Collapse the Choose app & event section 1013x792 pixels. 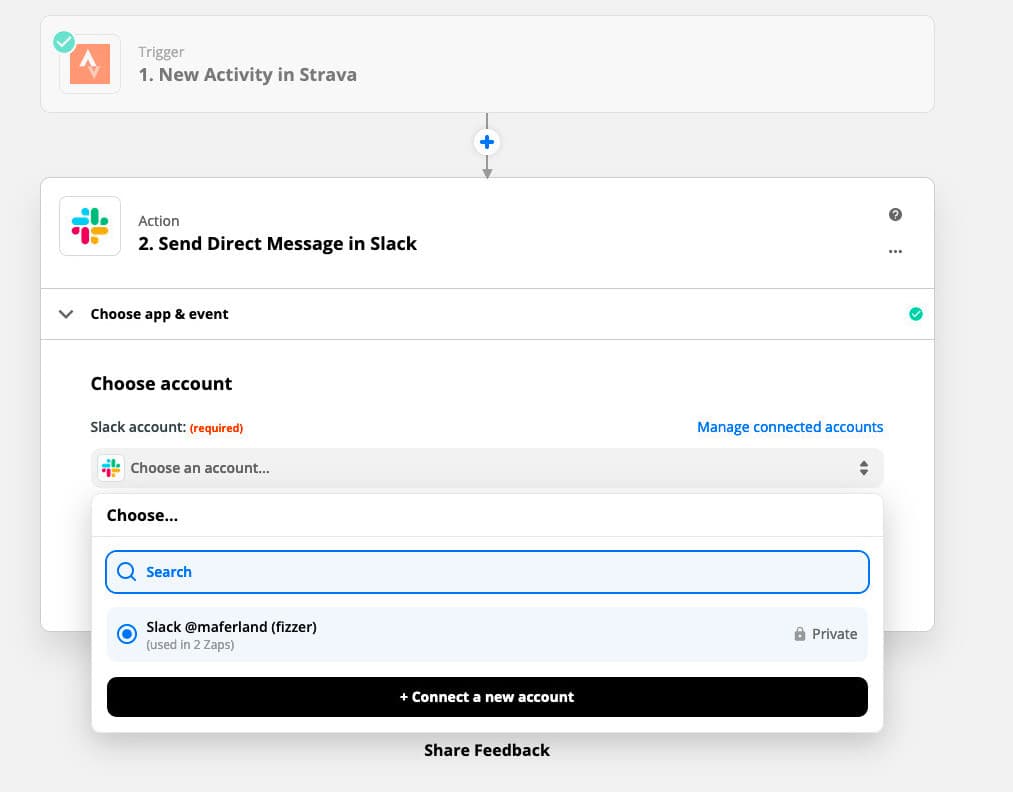66,313
